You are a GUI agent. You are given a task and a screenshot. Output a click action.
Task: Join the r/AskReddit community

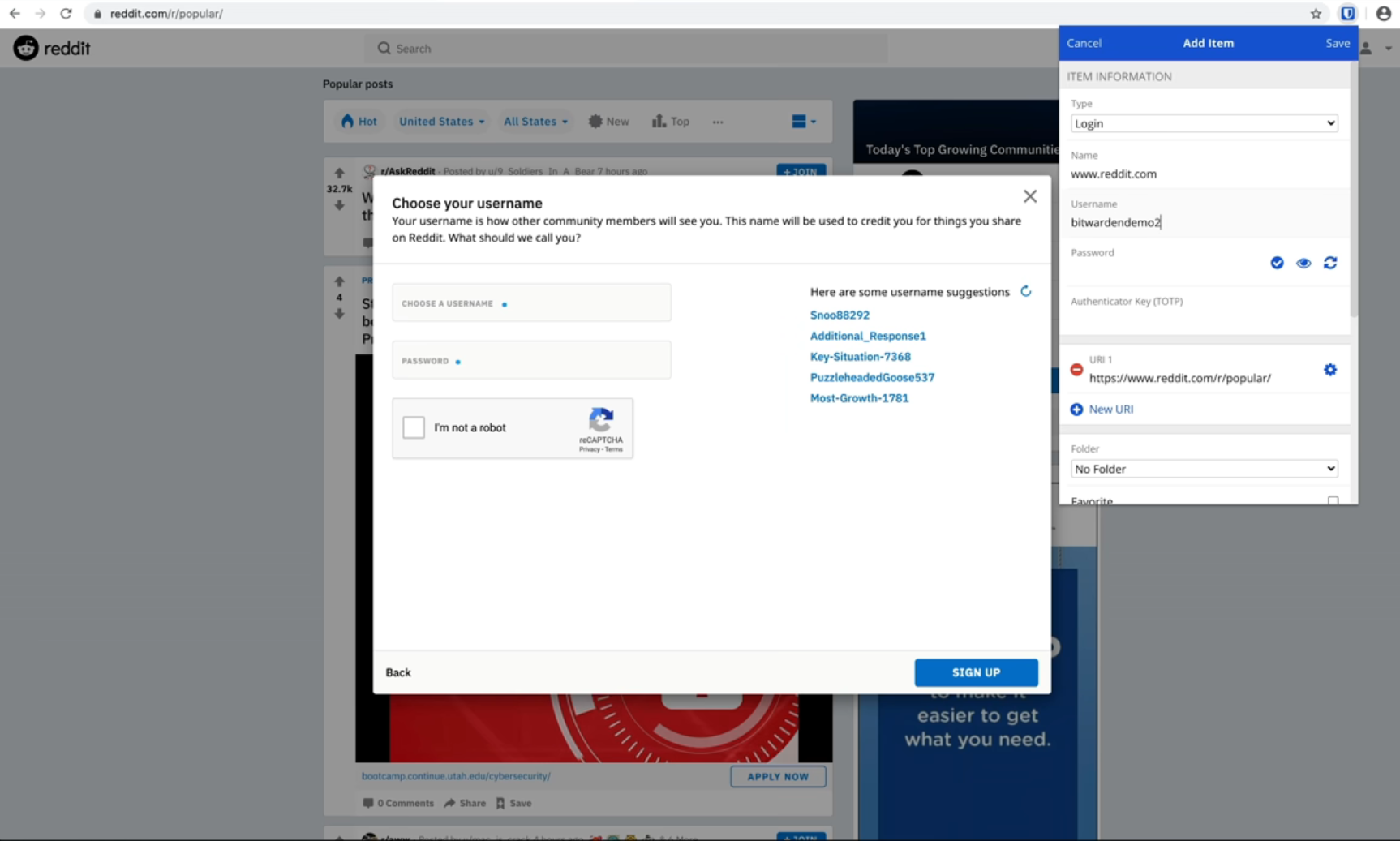pos(801,171)
